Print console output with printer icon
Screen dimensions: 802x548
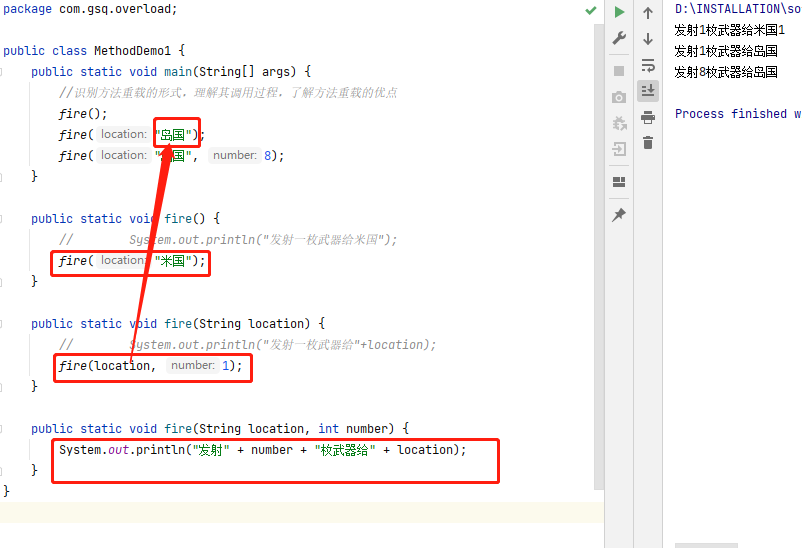tap(648, 117)
